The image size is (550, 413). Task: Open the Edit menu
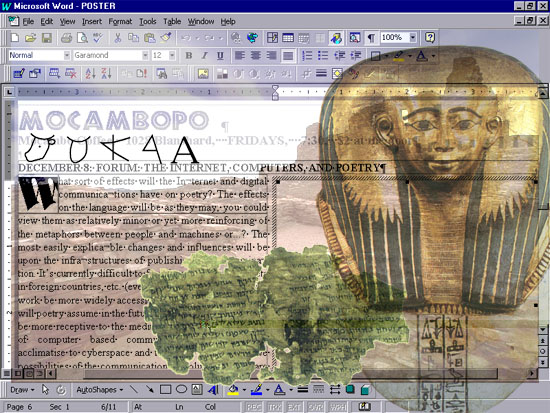click(x=47, y=22)
